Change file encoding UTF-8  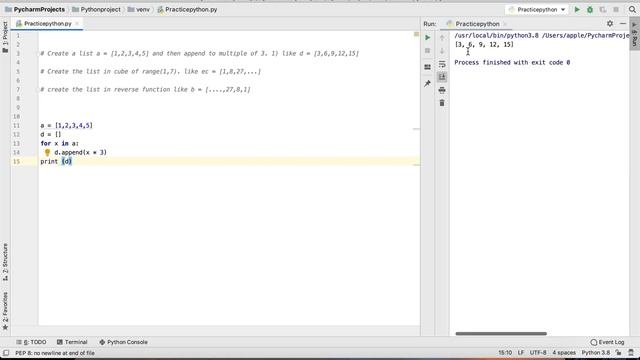pos(538,353)
